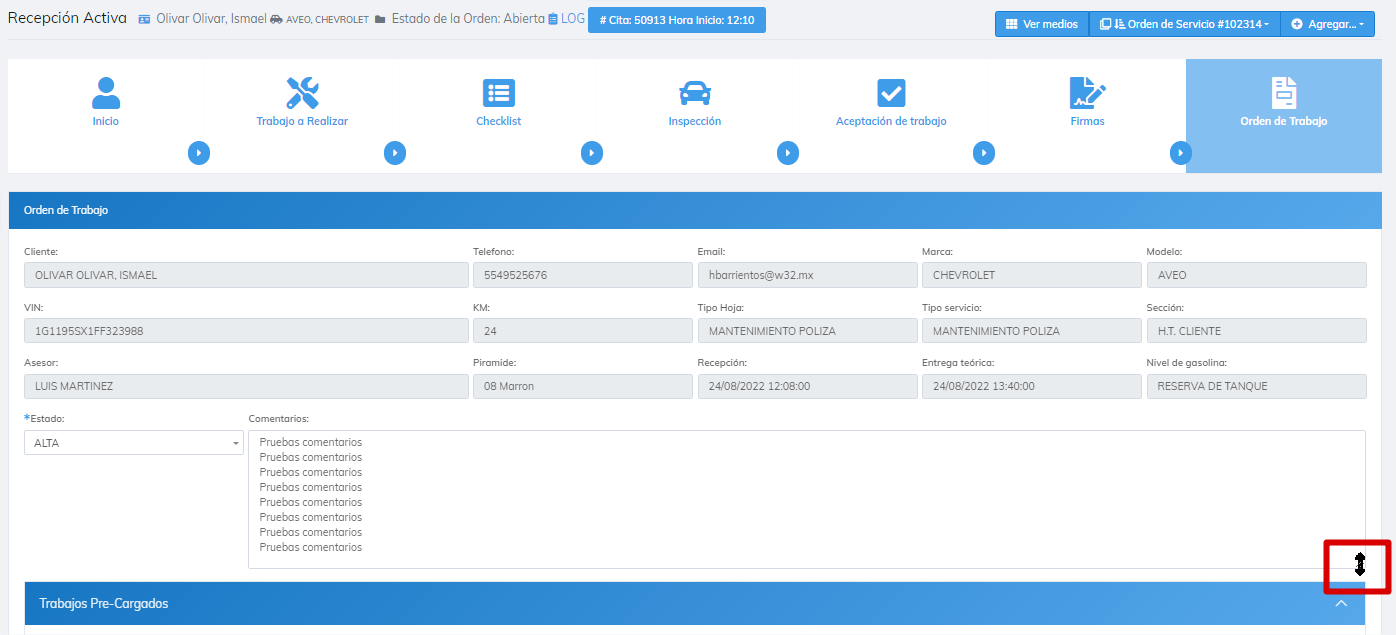Click the Checklist list icon
The width and height of the screenshot is (1396, 635).
498,93
